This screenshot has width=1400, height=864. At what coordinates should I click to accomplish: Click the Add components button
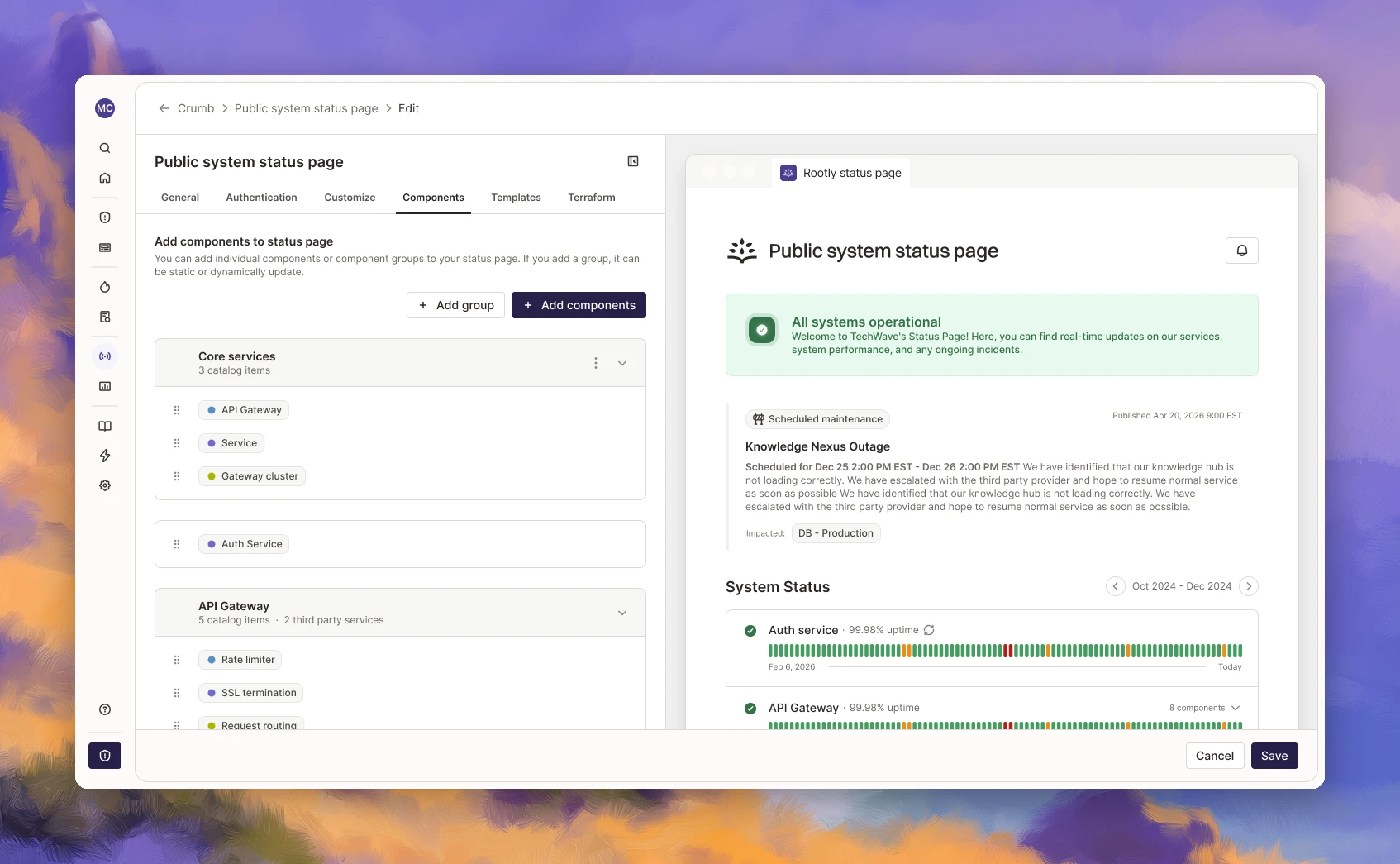[x=579, y=305]
